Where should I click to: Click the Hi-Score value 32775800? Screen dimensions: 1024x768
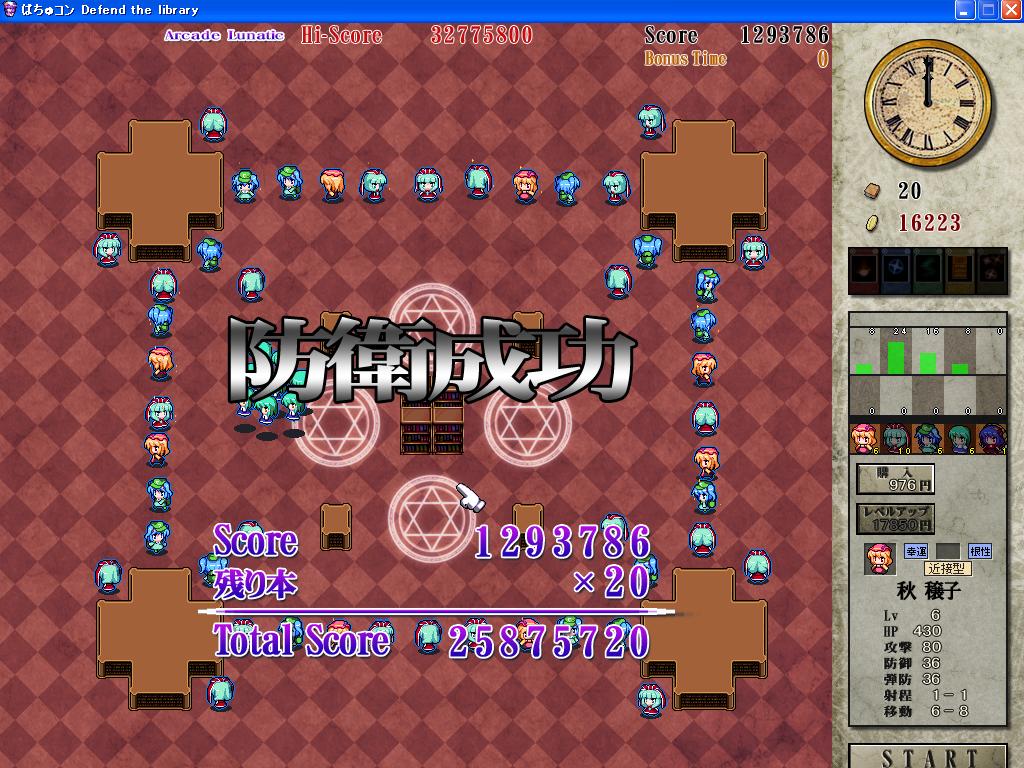(481, 35)
